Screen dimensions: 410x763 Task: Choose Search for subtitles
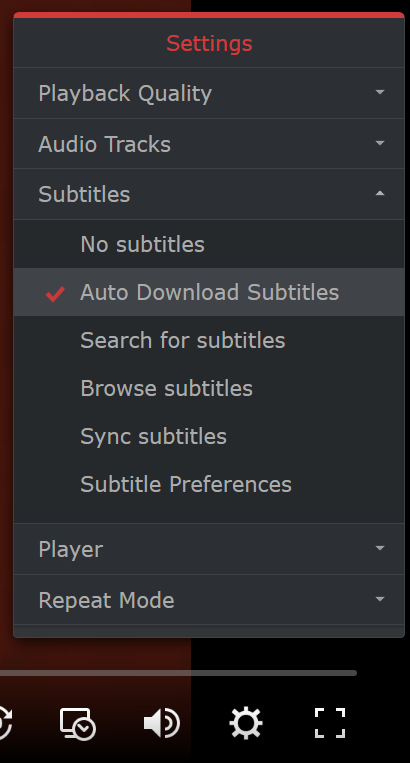pyautogui.click(x=209, y=340)
